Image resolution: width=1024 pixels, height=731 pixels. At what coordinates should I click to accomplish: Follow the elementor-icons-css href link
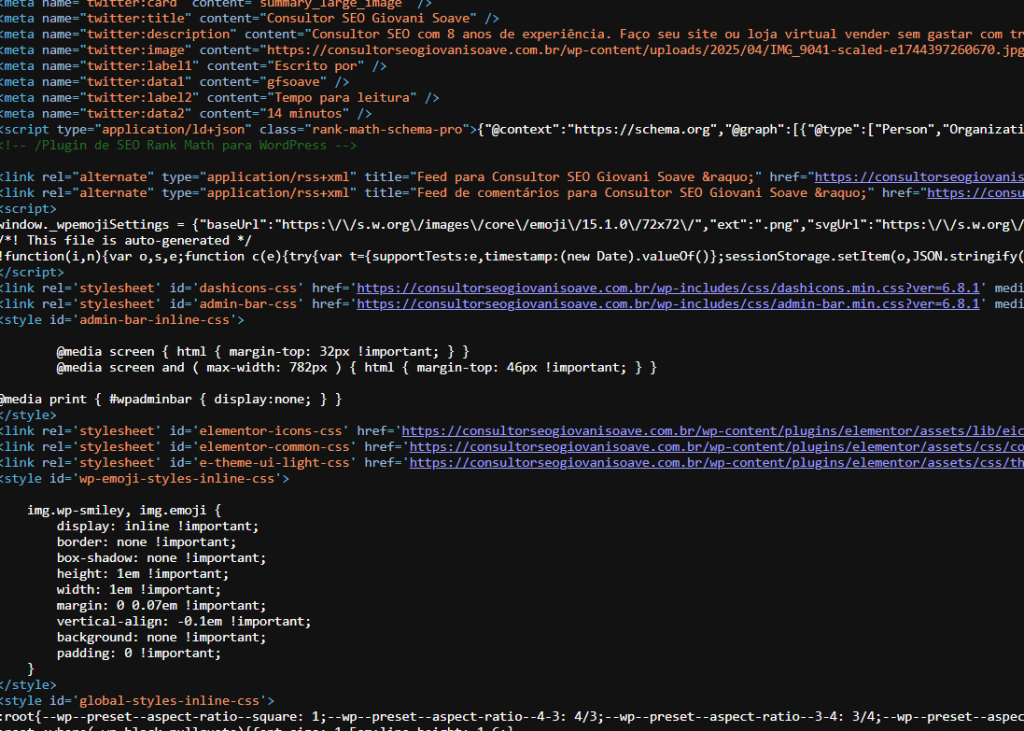pyautogui.click(x=712, y=431)
